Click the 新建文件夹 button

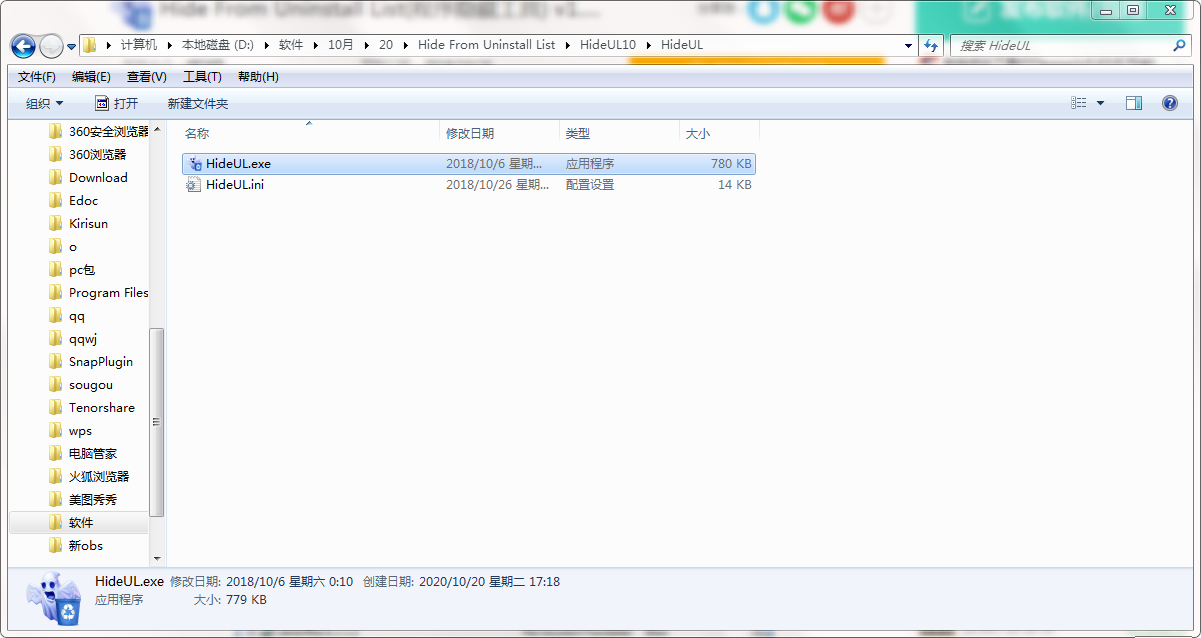point(198,103)
